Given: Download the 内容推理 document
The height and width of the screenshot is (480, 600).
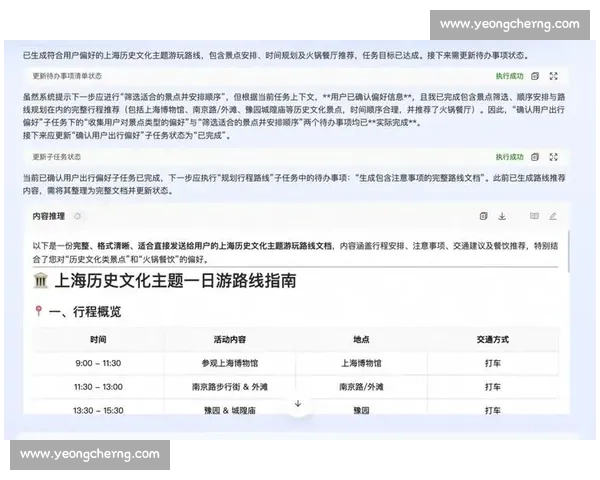Looking at the screenshot, I should (x=502, y=216).
